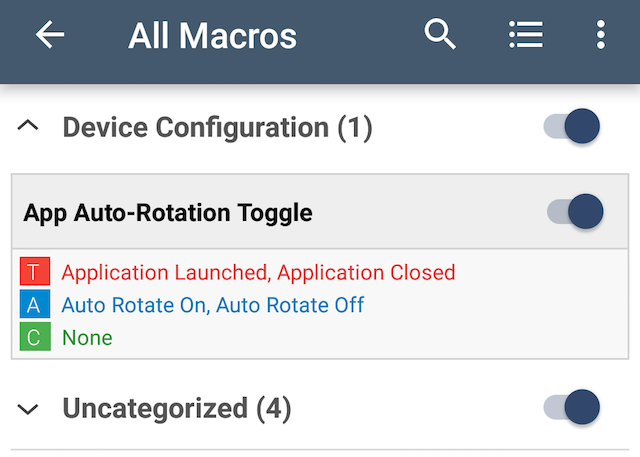Click the red T trigger icon

coord(34,272)
